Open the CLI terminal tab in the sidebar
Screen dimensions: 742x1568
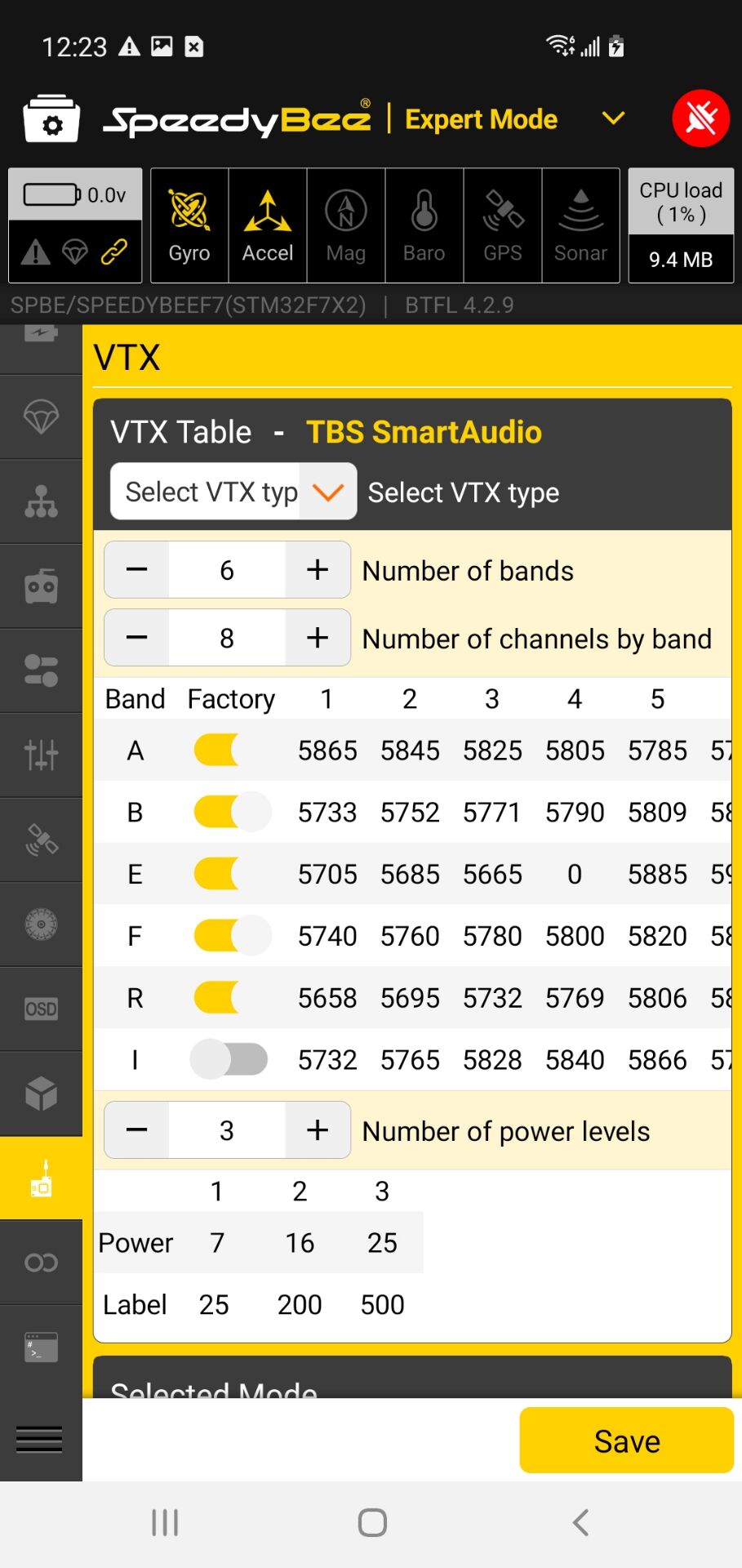41,1347
